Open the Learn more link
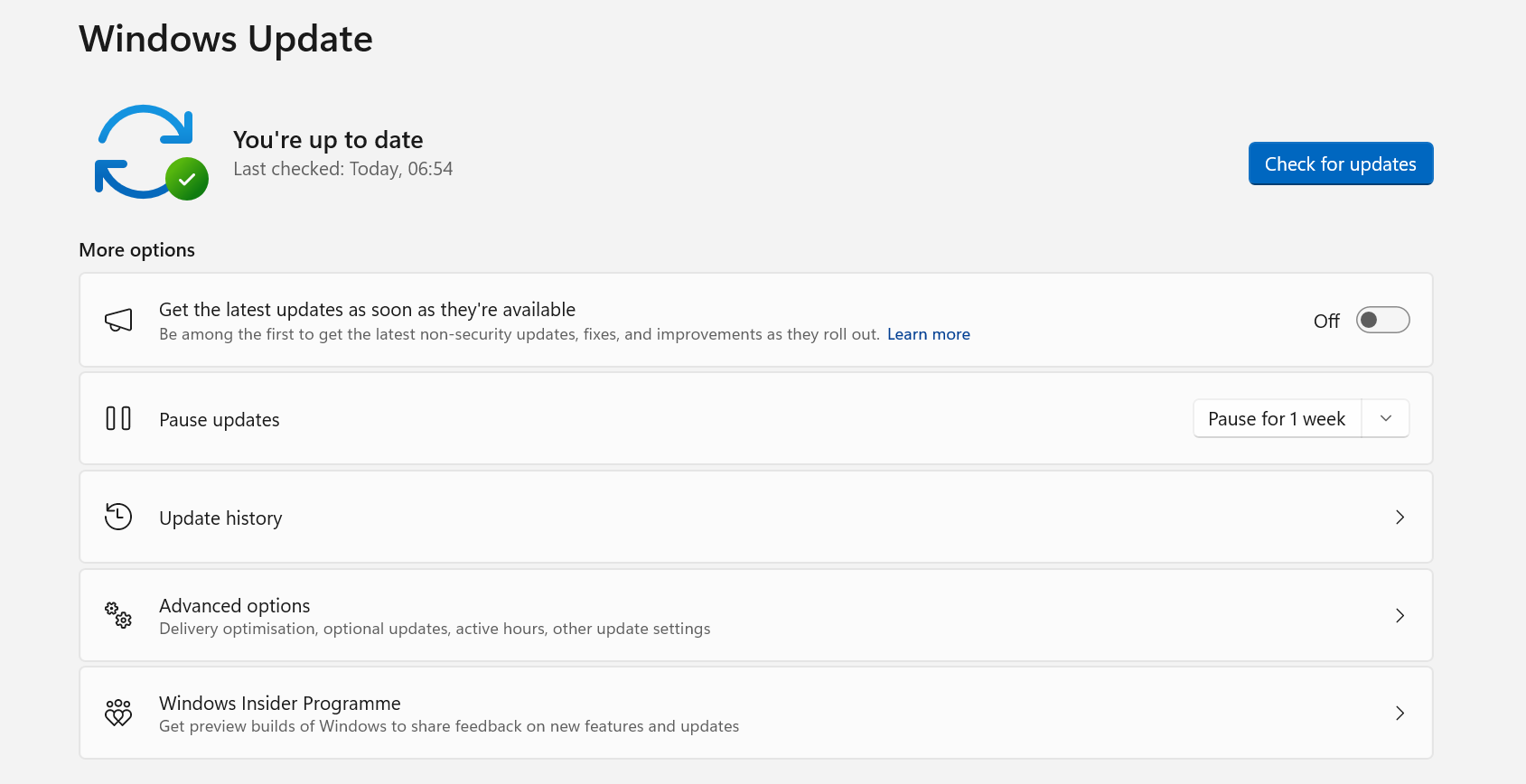The width and height of the screenshot is (1526, 784). point(929,334)
